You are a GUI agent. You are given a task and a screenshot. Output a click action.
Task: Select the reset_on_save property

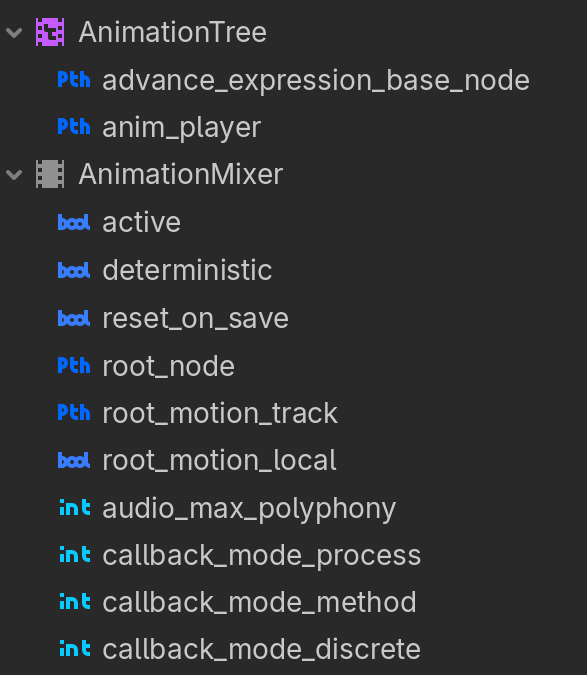tap(195, 319)
